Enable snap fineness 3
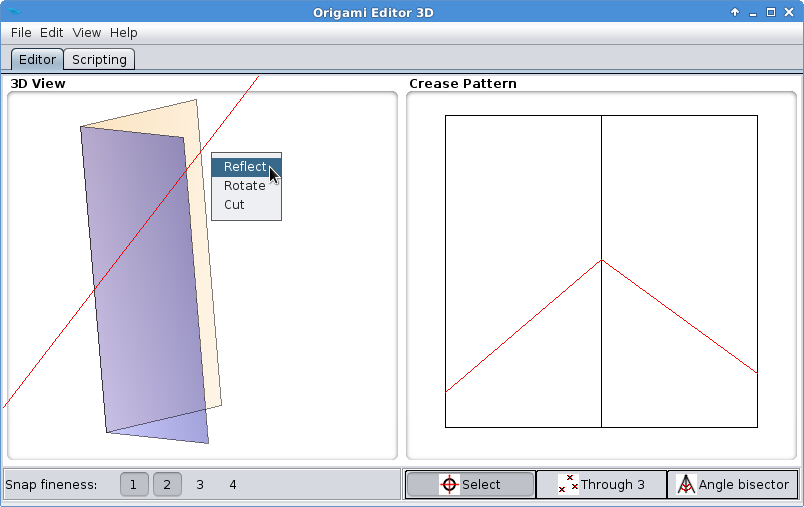The height and width of the screenshot is (507, 804). tap(200, 485)
